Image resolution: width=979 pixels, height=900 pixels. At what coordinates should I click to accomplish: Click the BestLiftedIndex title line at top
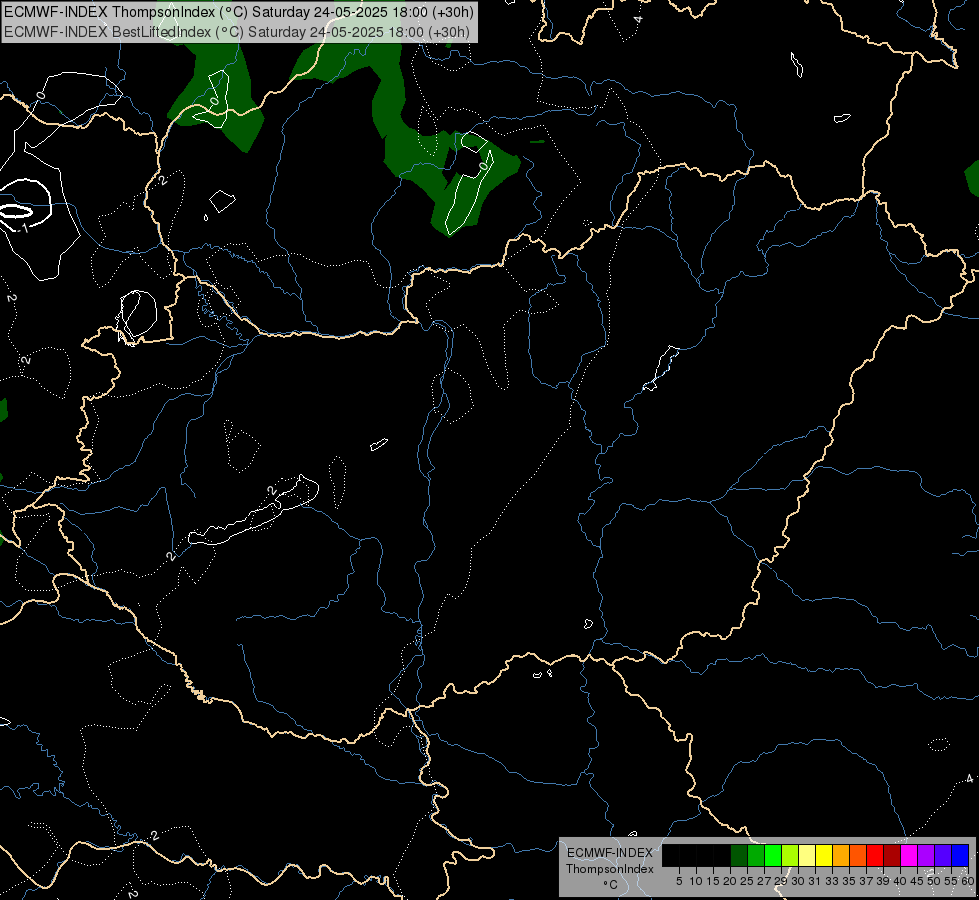[237, 32]
